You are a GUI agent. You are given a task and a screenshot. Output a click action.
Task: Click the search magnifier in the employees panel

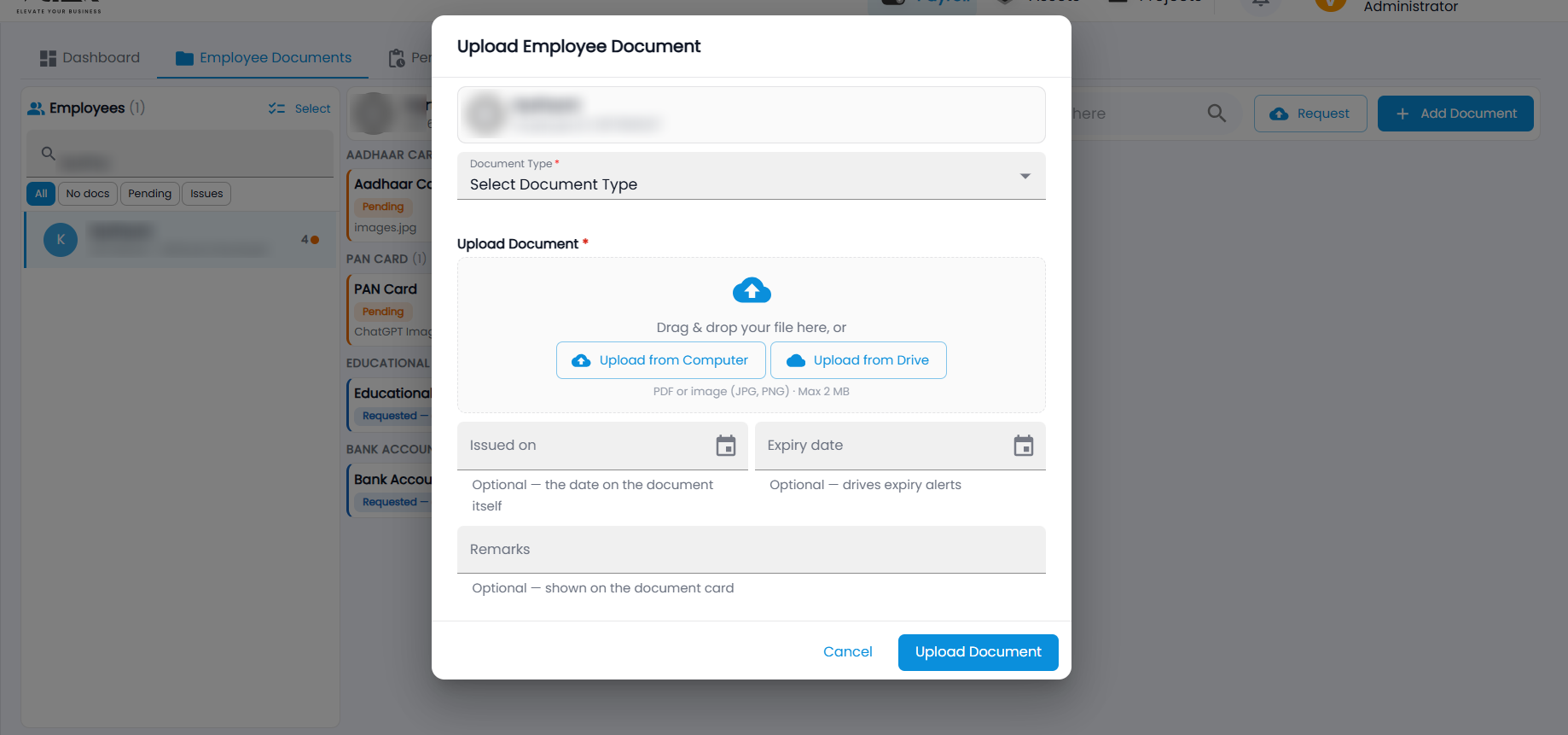coord(49,154)
